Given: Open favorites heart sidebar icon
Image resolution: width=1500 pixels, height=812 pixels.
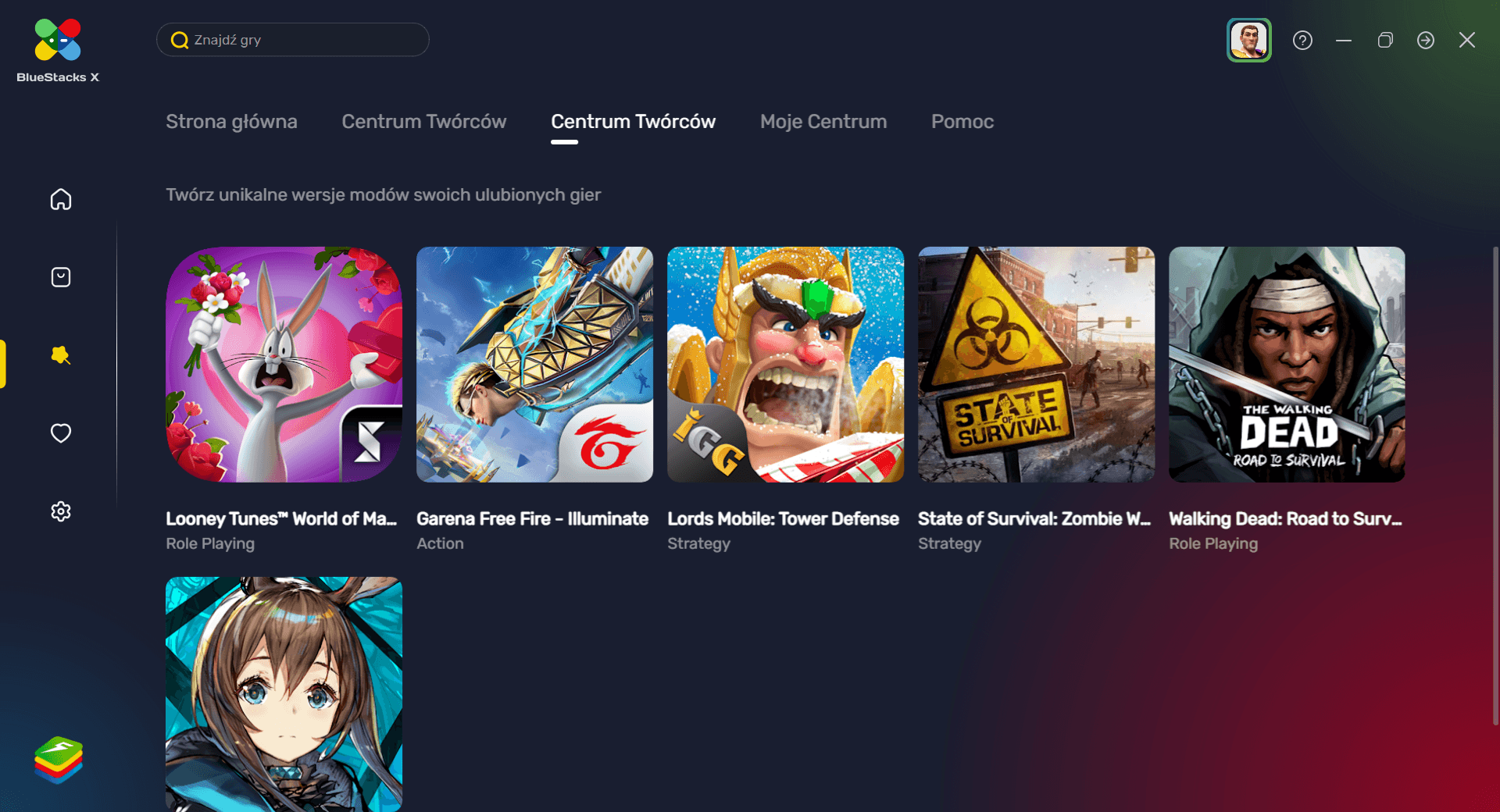Looking at the screenshot, I should point(61,433).
